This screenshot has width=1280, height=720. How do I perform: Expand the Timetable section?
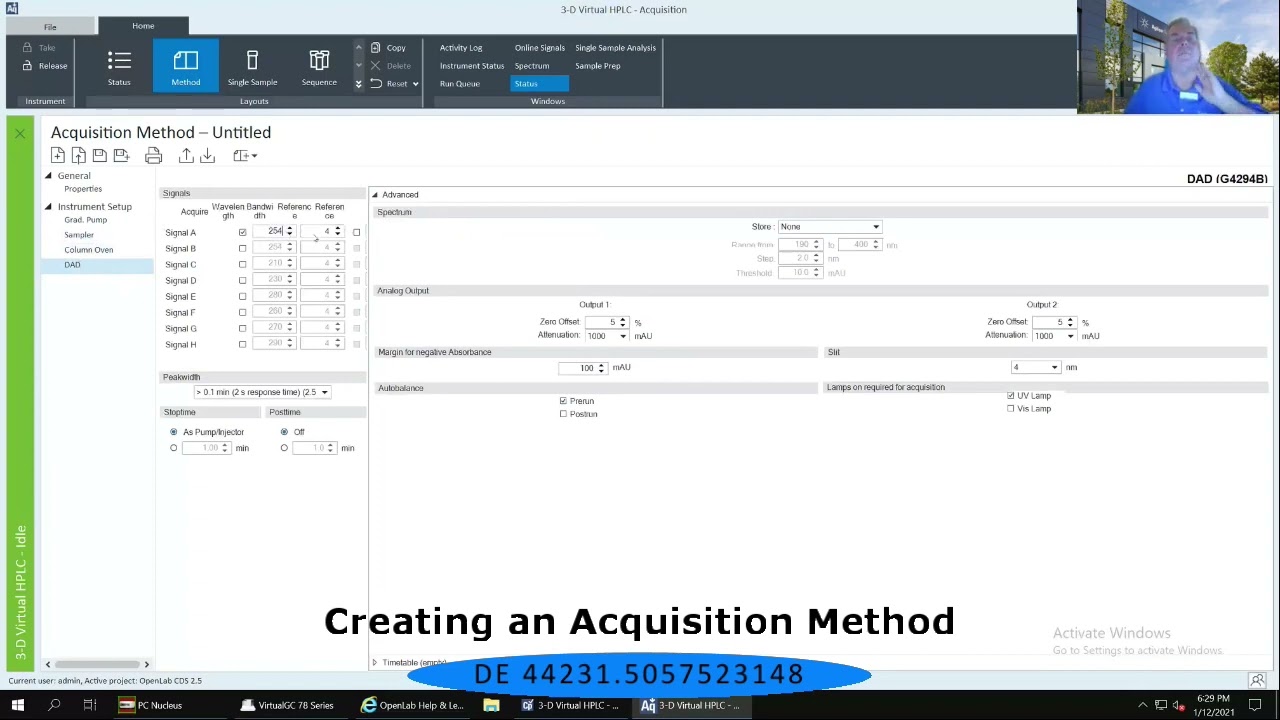click(375, 663)
